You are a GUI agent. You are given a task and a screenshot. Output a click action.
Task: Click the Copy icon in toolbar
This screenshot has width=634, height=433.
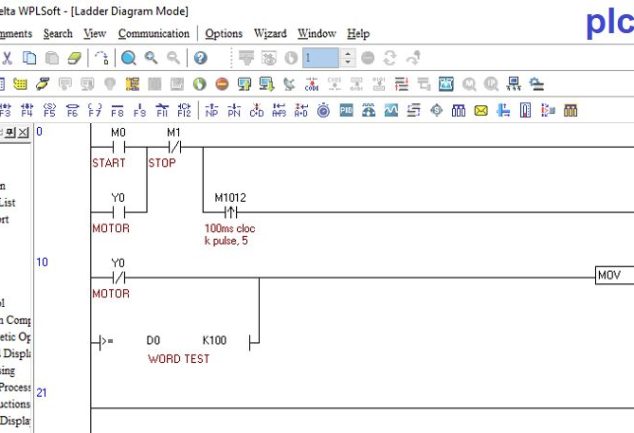[x=29, y=58]
